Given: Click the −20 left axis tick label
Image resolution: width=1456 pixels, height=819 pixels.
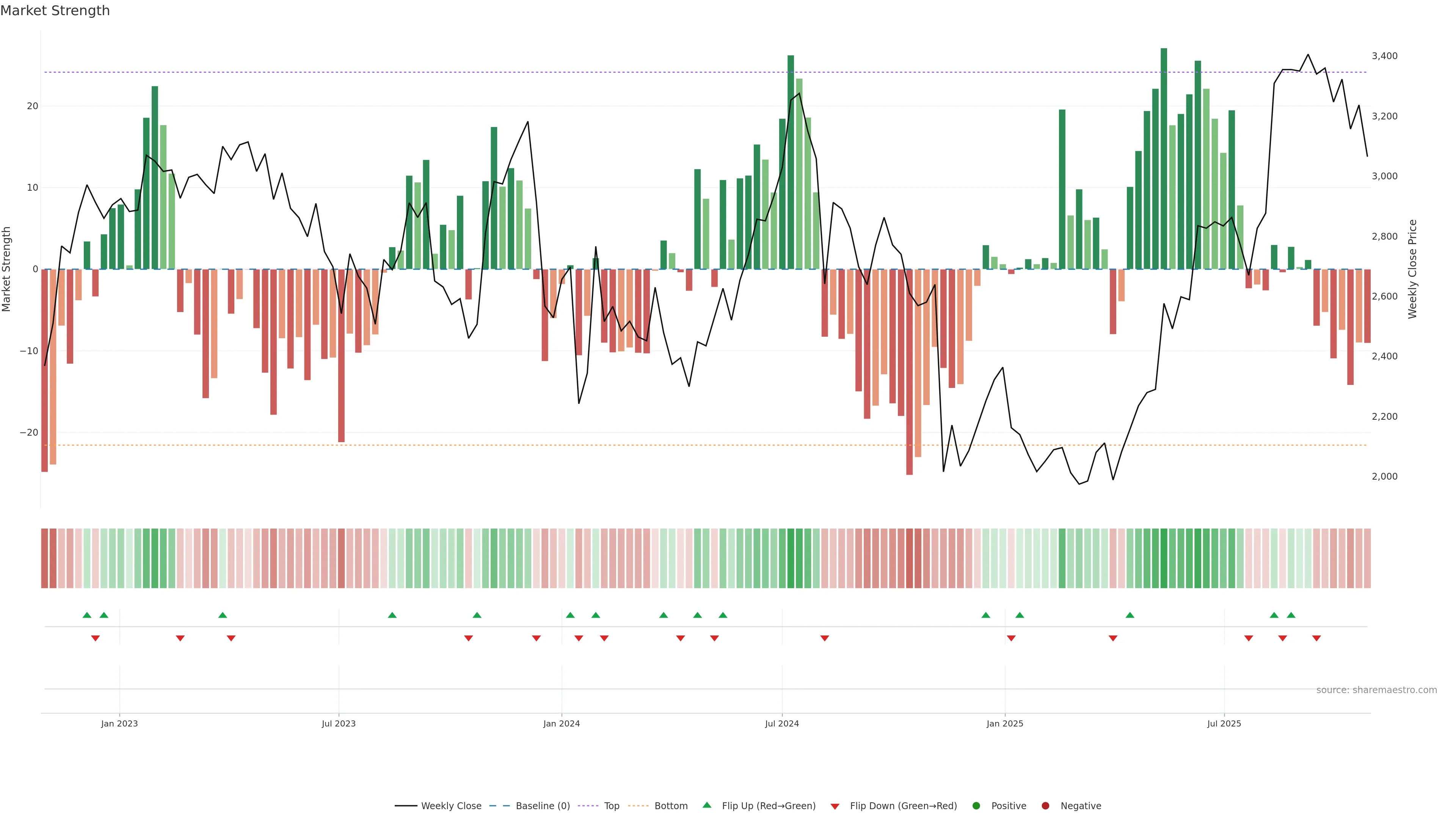Looking at the screenshot, I should tap(29, 432).
